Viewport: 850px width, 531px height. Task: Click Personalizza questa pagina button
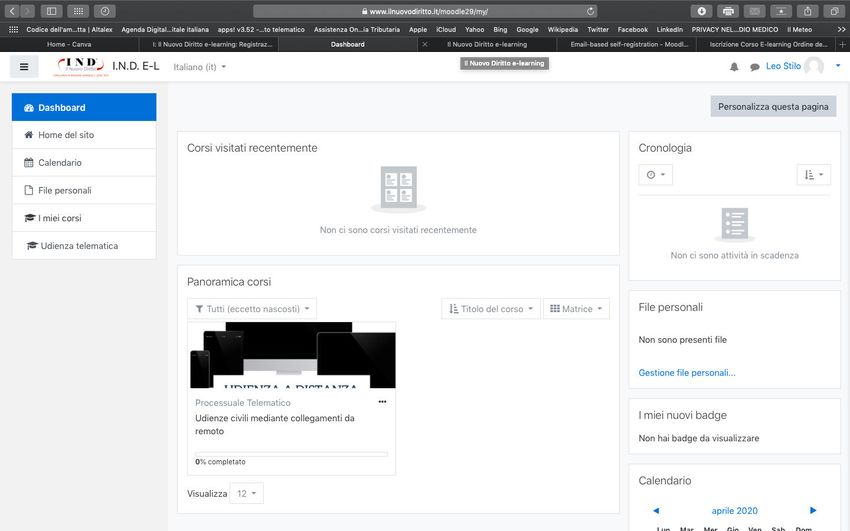click(x=773, y=107)
